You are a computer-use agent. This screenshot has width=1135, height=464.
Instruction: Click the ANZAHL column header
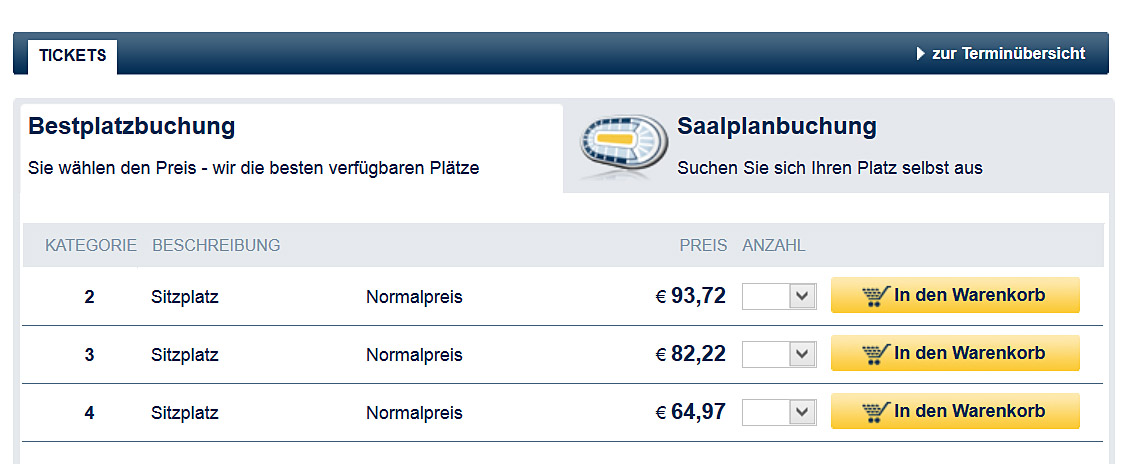tap(773, 246)
